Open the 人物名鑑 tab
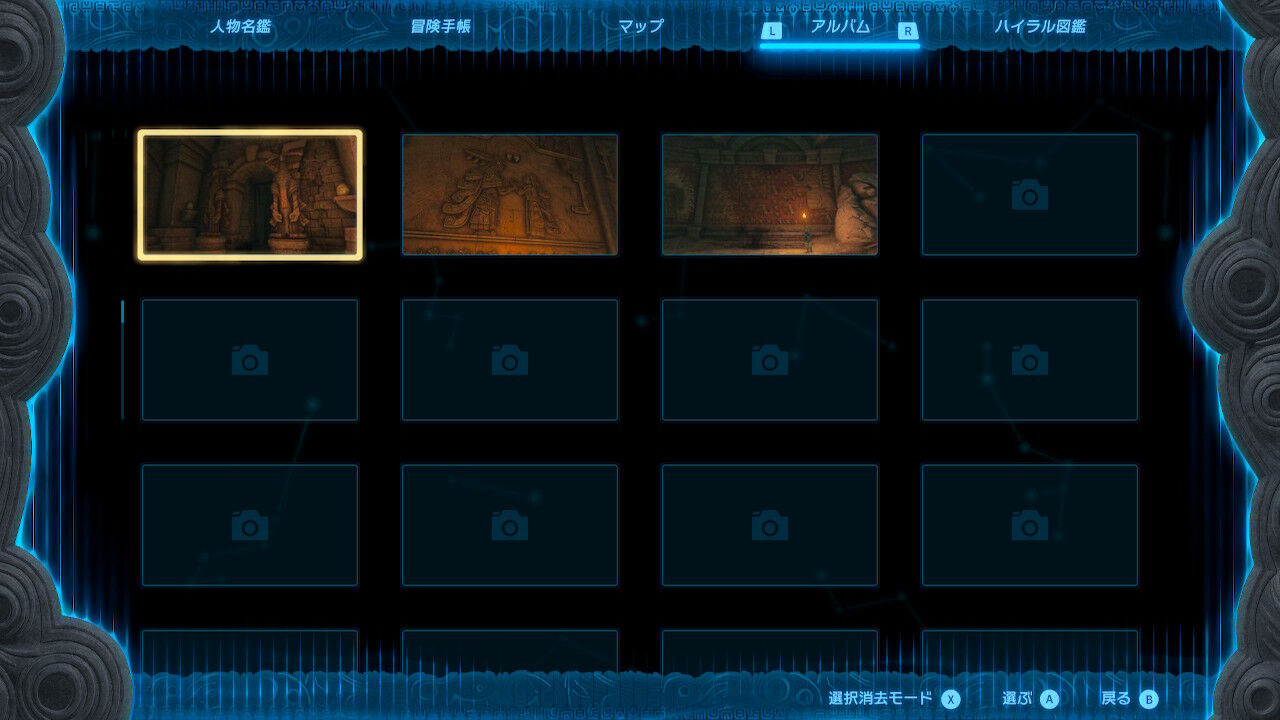Viewport: 1280px width, 720px height. [240, 26]
